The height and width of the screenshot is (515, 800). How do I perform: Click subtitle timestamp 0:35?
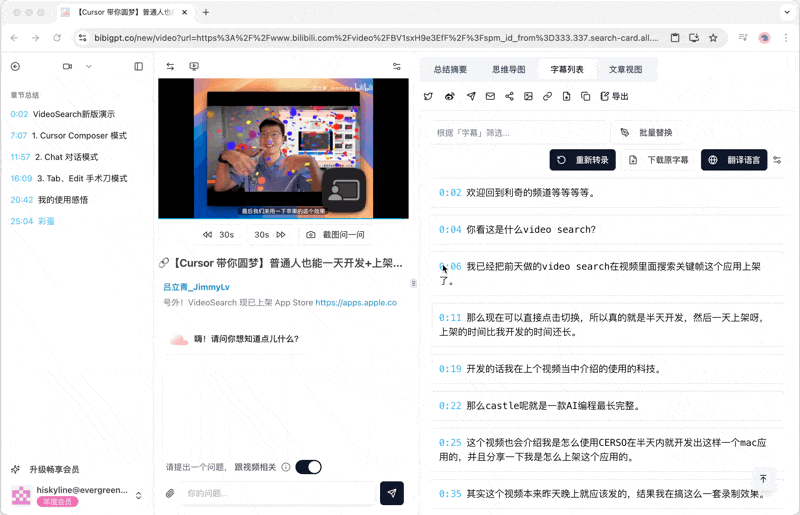coord(450,494)
